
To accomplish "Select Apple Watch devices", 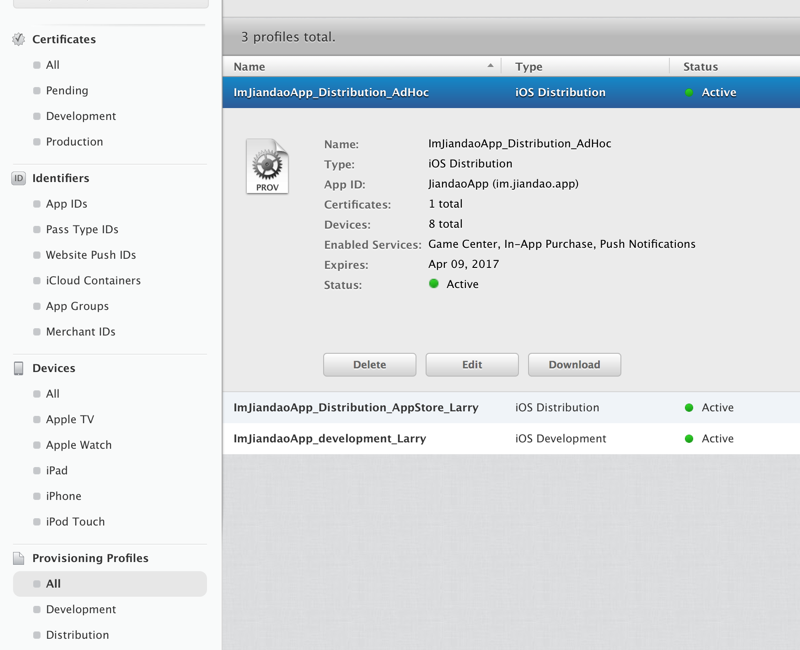I will coord(78,445).
